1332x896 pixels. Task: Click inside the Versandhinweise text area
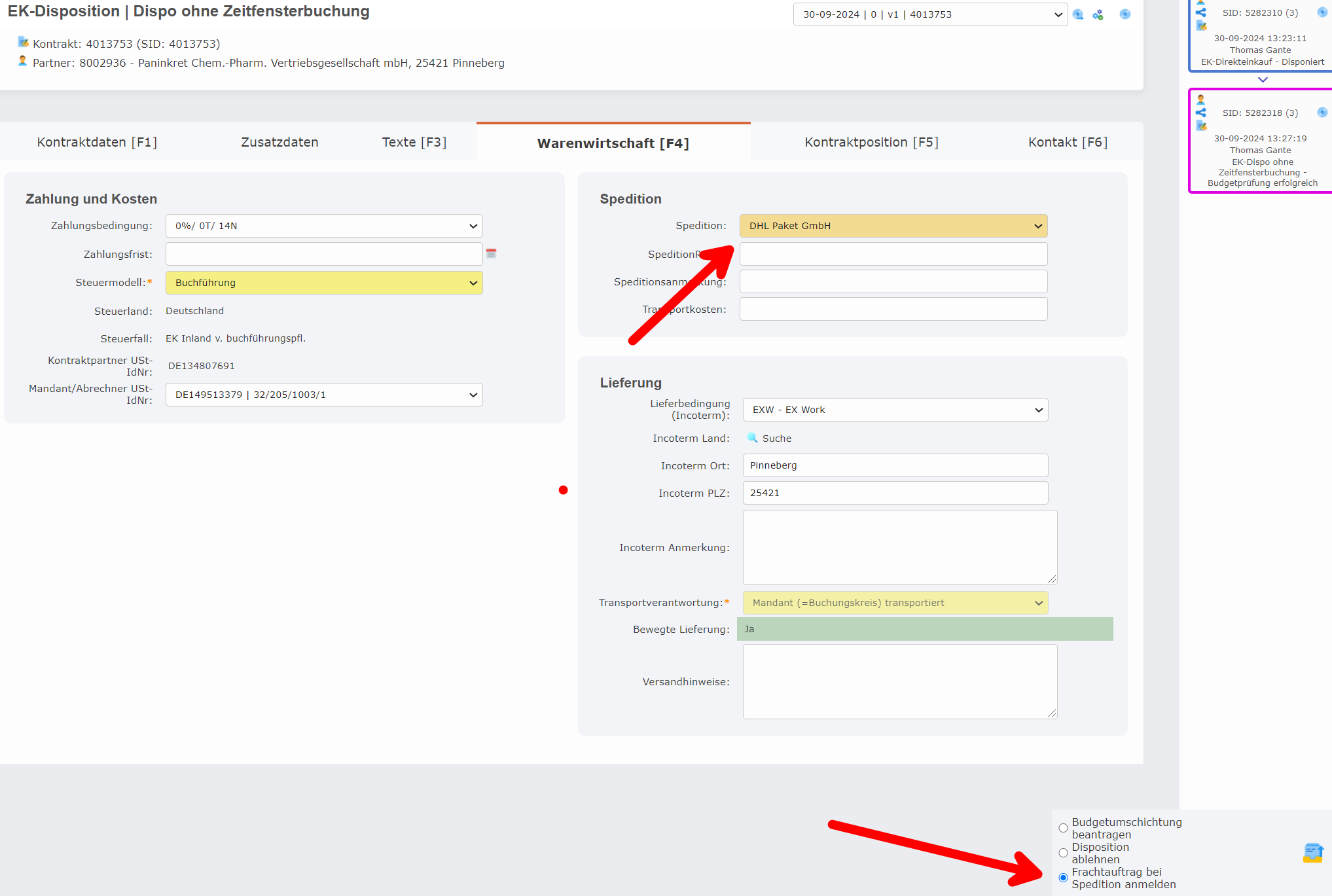click(899, 681)
